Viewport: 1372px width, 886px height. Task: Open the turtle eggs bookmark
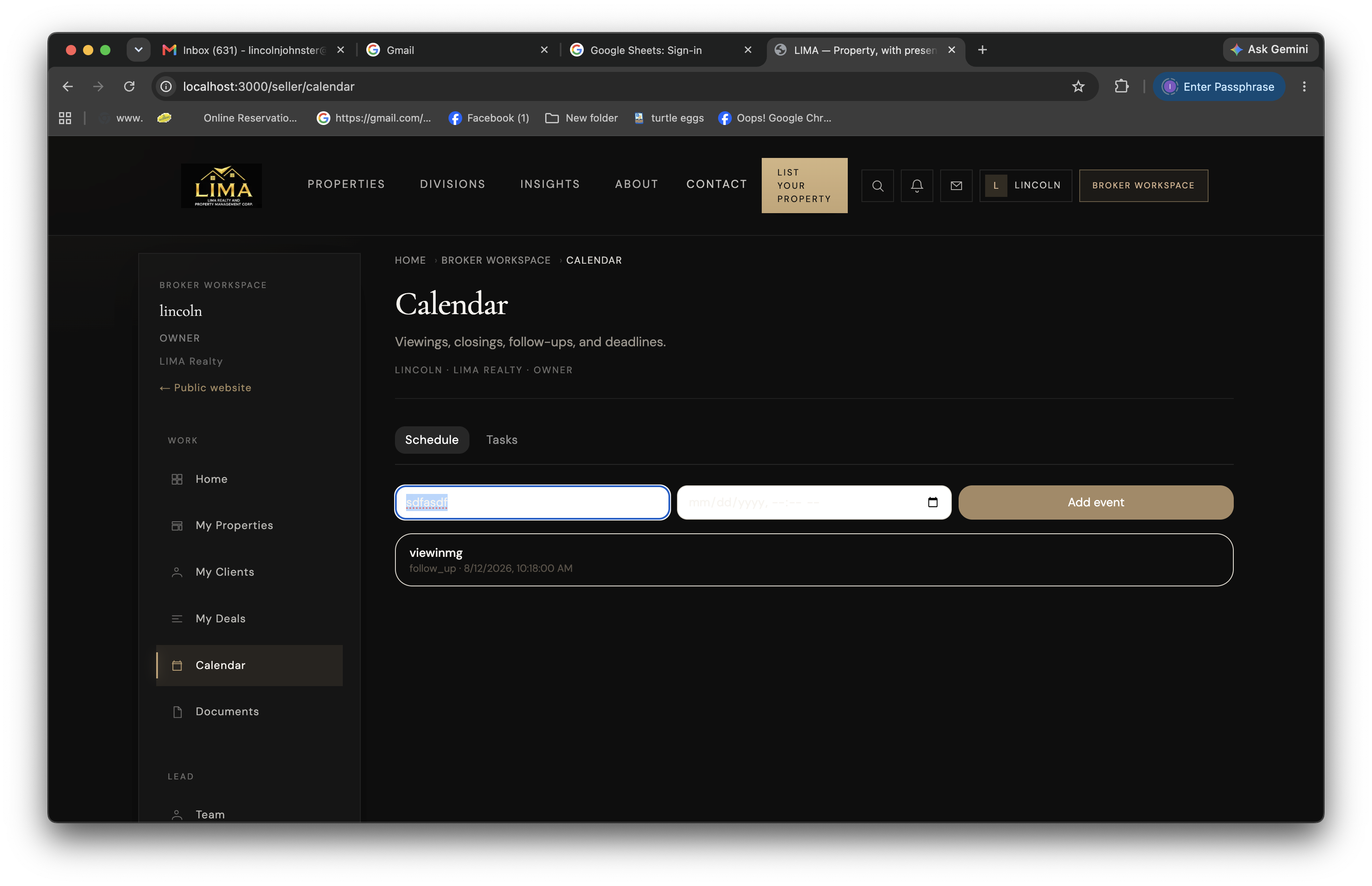tap(668, 118)
